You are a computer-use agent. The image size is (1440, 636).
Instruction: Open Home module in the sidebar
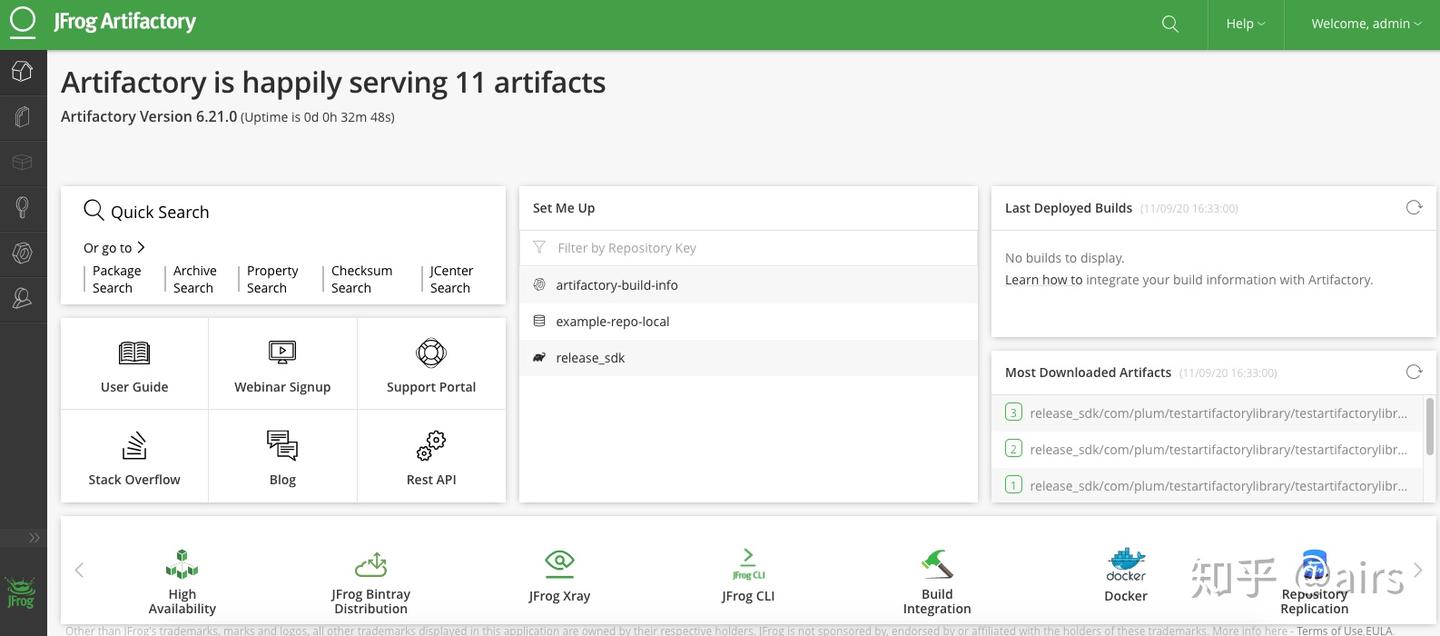22,71
